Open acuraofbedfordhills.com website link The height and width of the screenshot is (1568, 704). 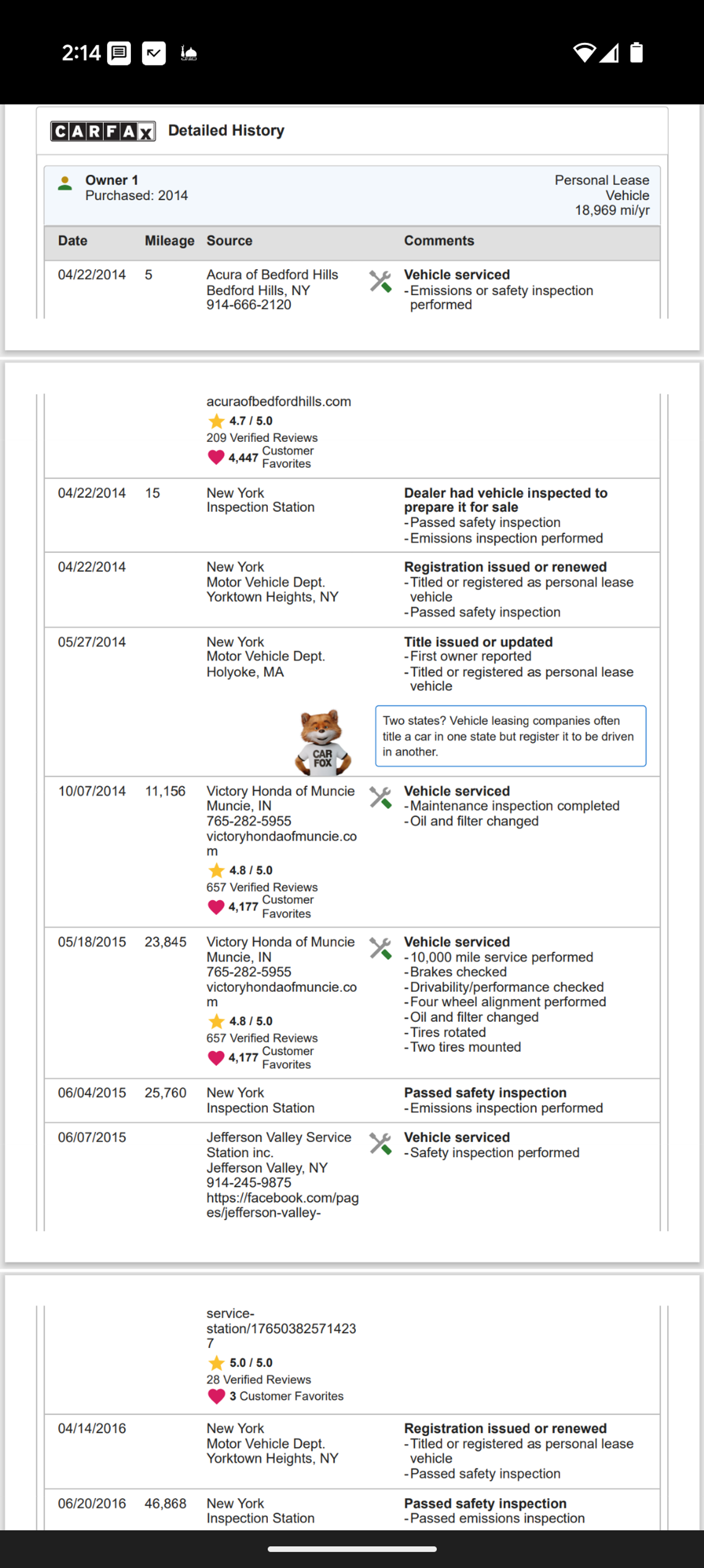coord(279,402)
